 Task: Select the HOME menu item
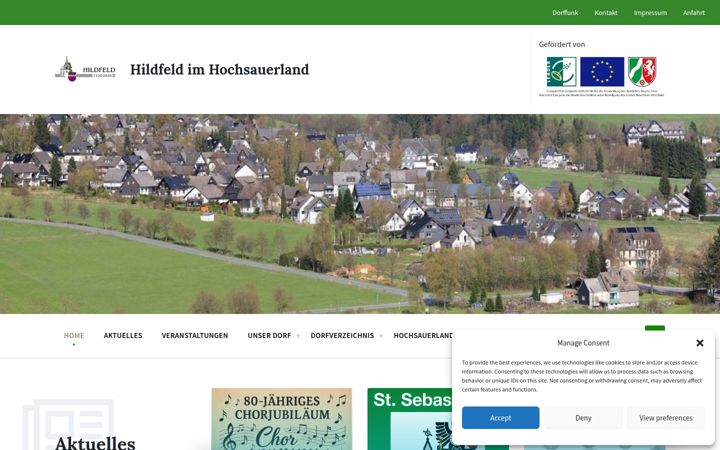point(74,335)
